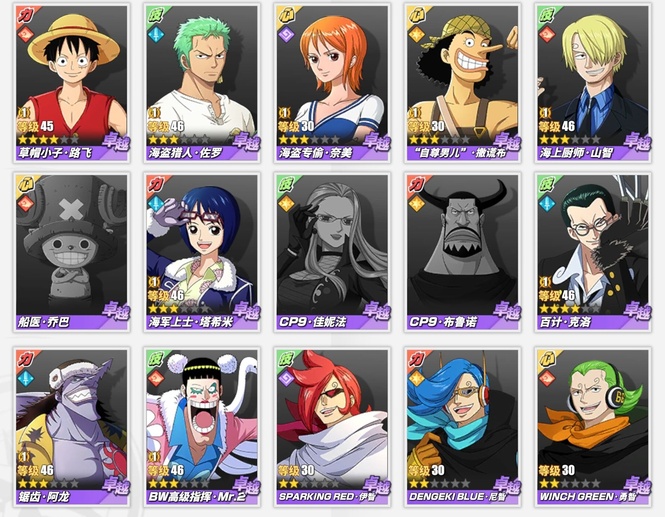Screen dimensions: 665x517
Task: Open the BW高级指挥·Mr.2 card
Action: click(x=202, y=427)
